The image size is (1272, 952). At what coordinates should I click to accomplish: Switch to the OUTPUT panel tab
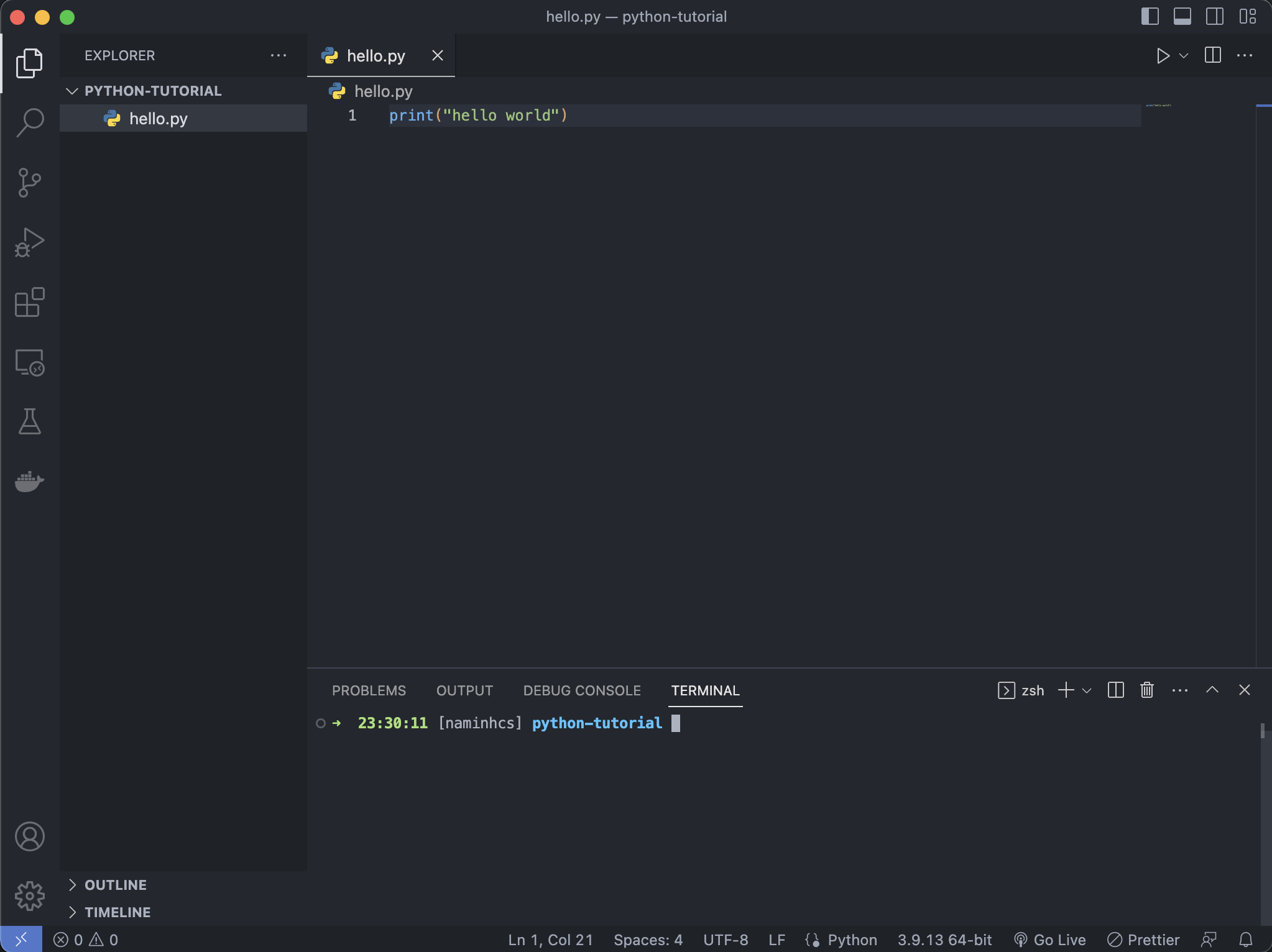(x=464, y=690)
